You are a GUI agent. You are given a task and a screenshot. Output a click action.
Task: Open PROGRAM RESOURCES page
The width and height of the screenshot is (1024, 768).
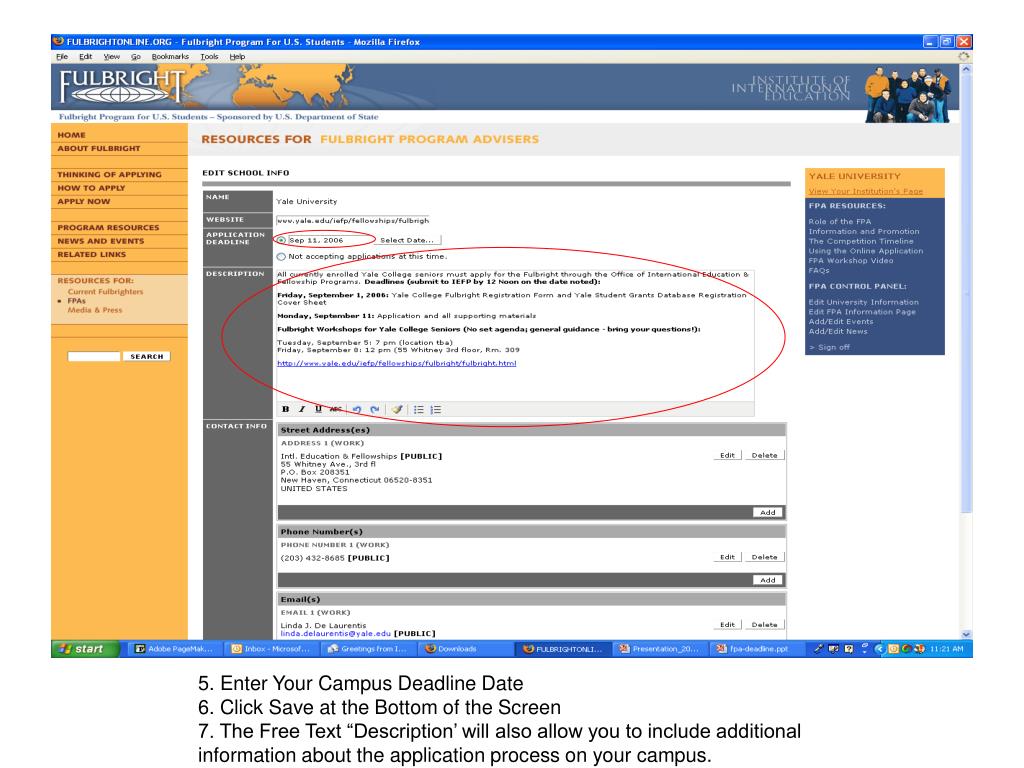click(x=108, y=228)
